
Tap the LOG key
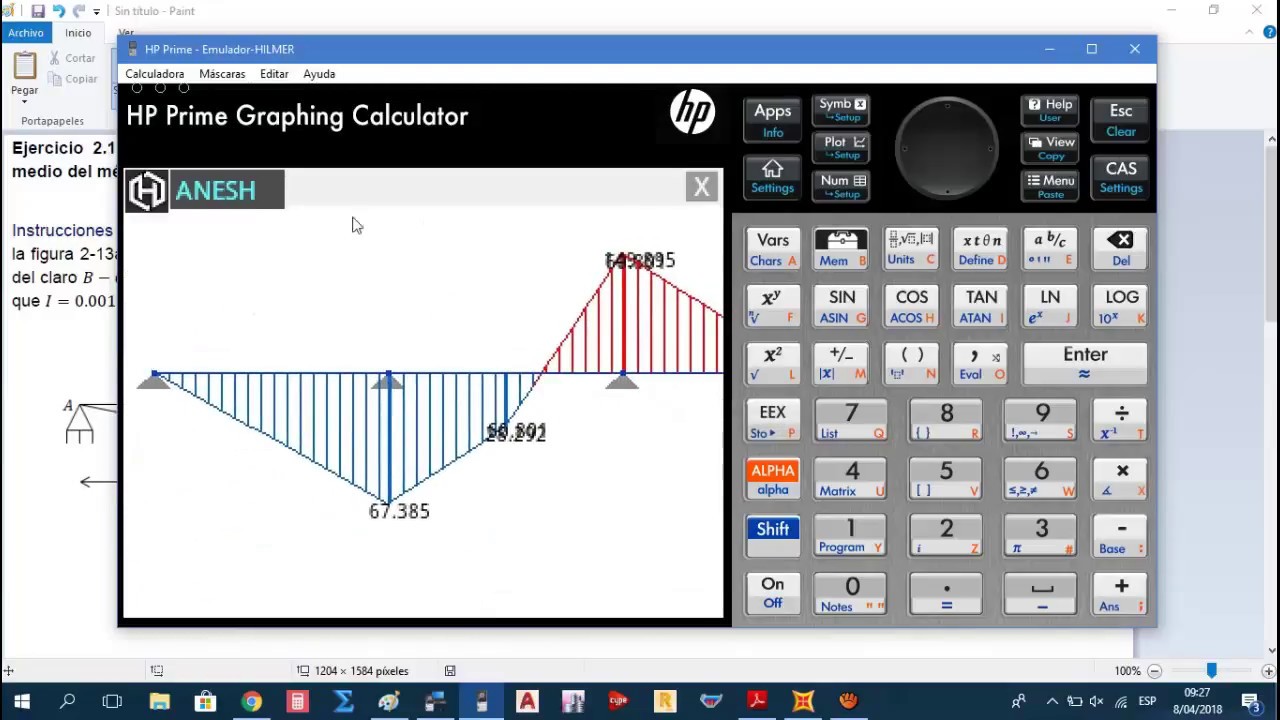[x=1120, y=306]
